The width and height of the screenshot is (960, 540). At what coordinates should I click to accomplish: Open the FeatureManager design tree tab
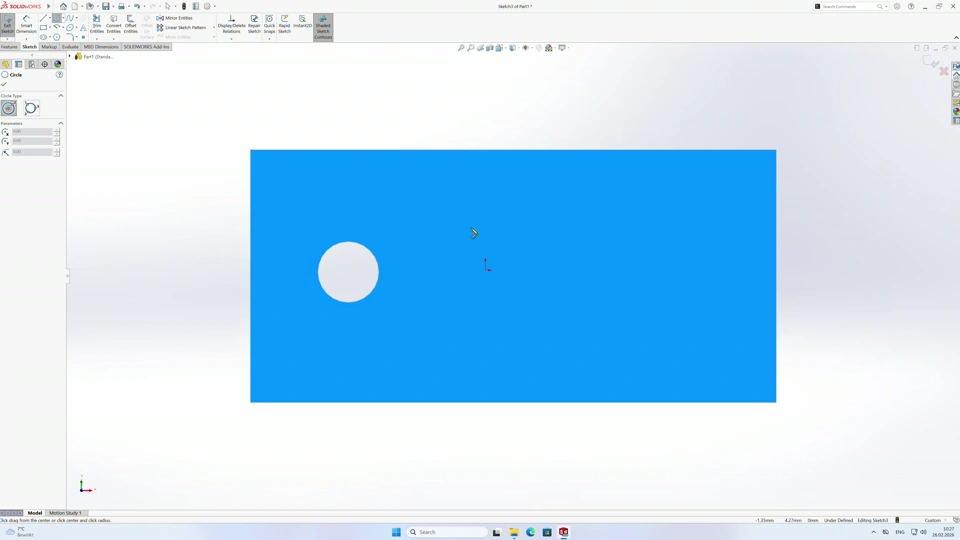pyautogui.click(x=6, y=64)
